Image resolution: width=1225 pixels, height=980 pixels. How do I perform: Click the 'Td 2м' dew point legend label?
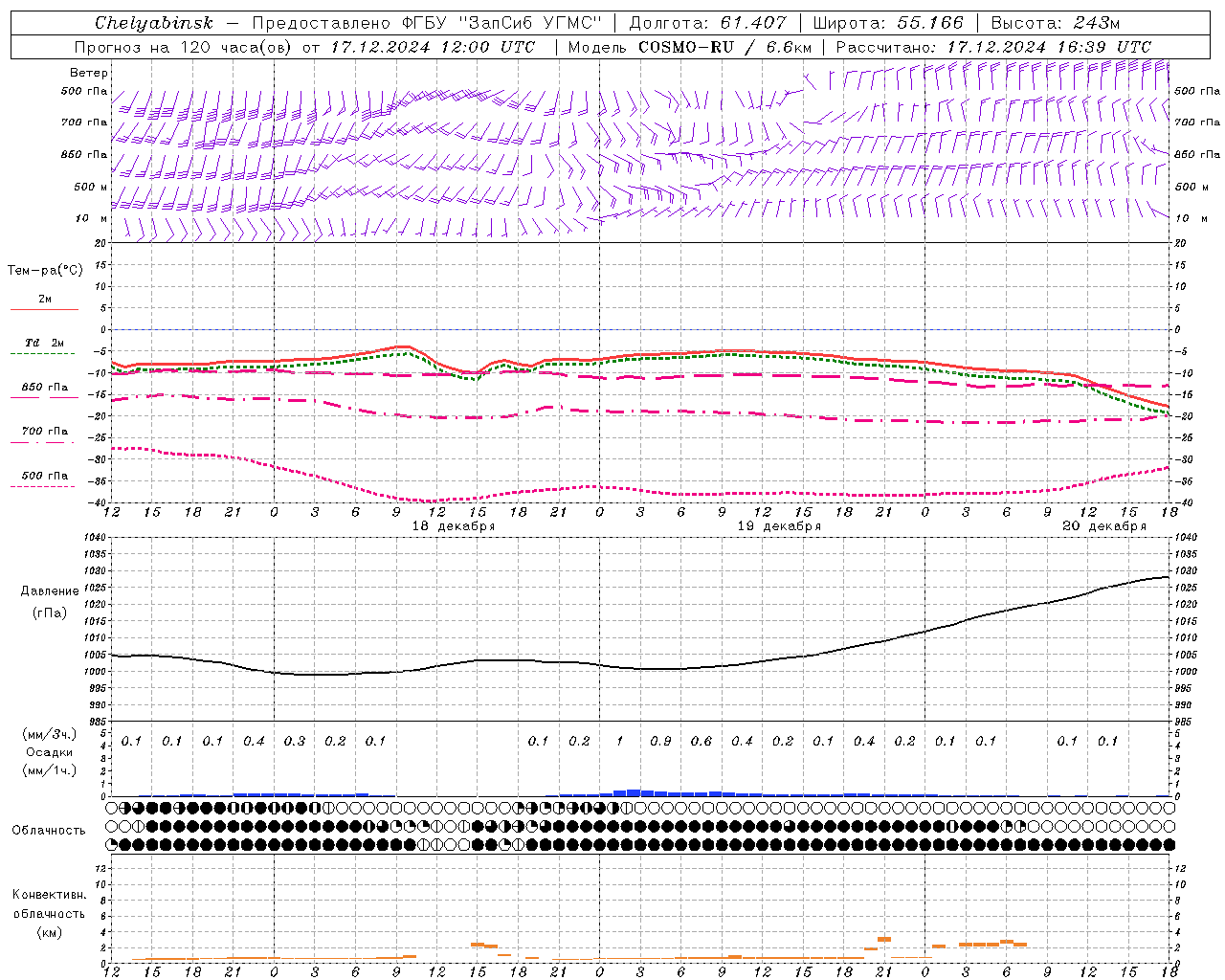(x=44, y=343)
